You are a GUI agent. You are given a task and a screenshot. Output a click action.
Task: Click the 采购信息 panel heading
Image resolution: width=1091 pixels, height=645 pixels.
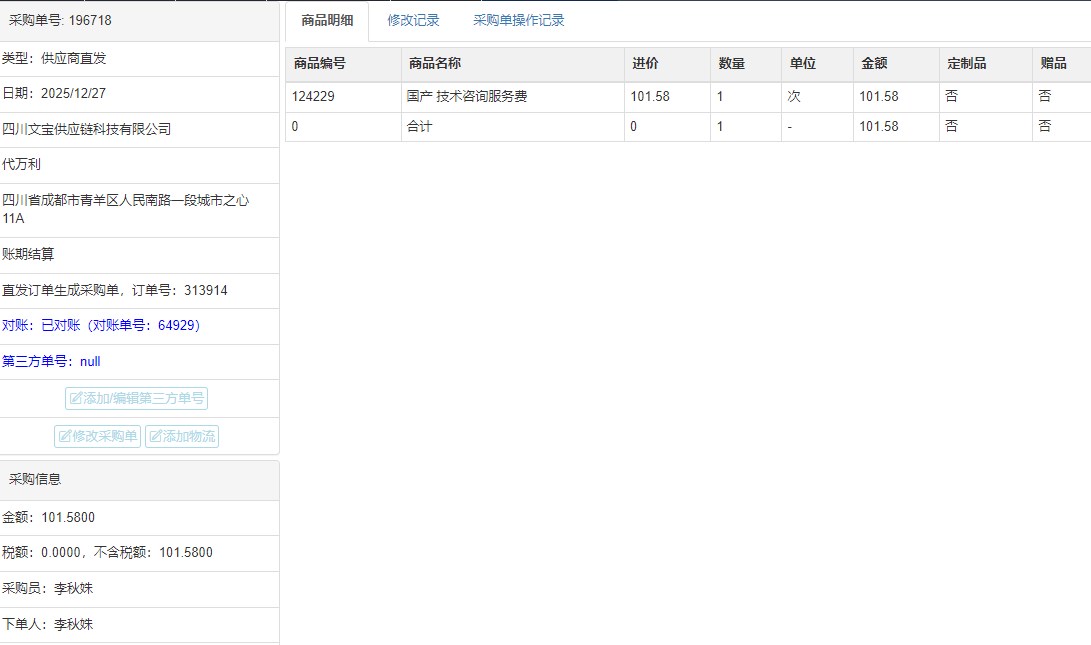pyautogui.click(x=35, y=479)
